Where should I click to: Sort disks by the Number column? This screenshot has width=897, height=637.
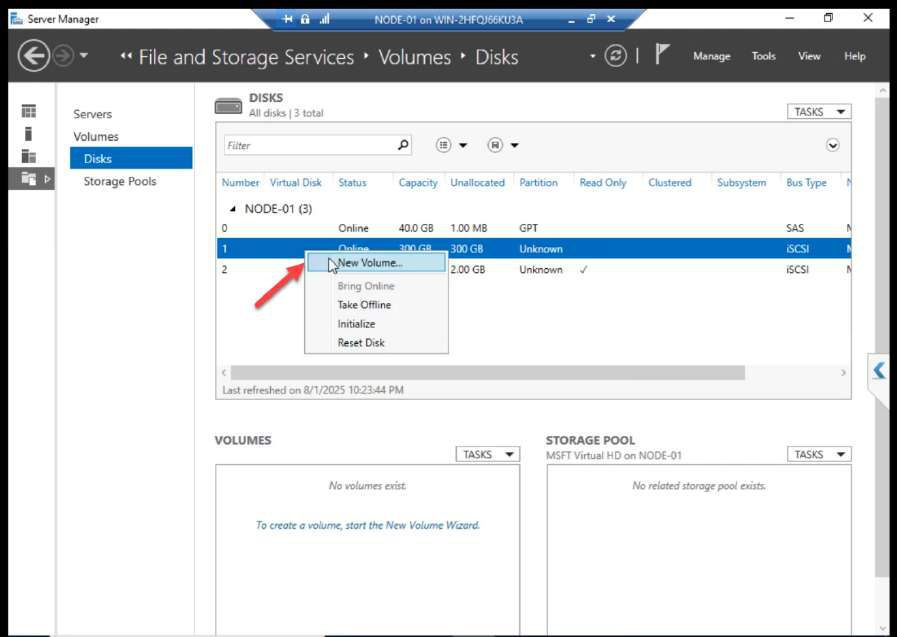[240, 182]
